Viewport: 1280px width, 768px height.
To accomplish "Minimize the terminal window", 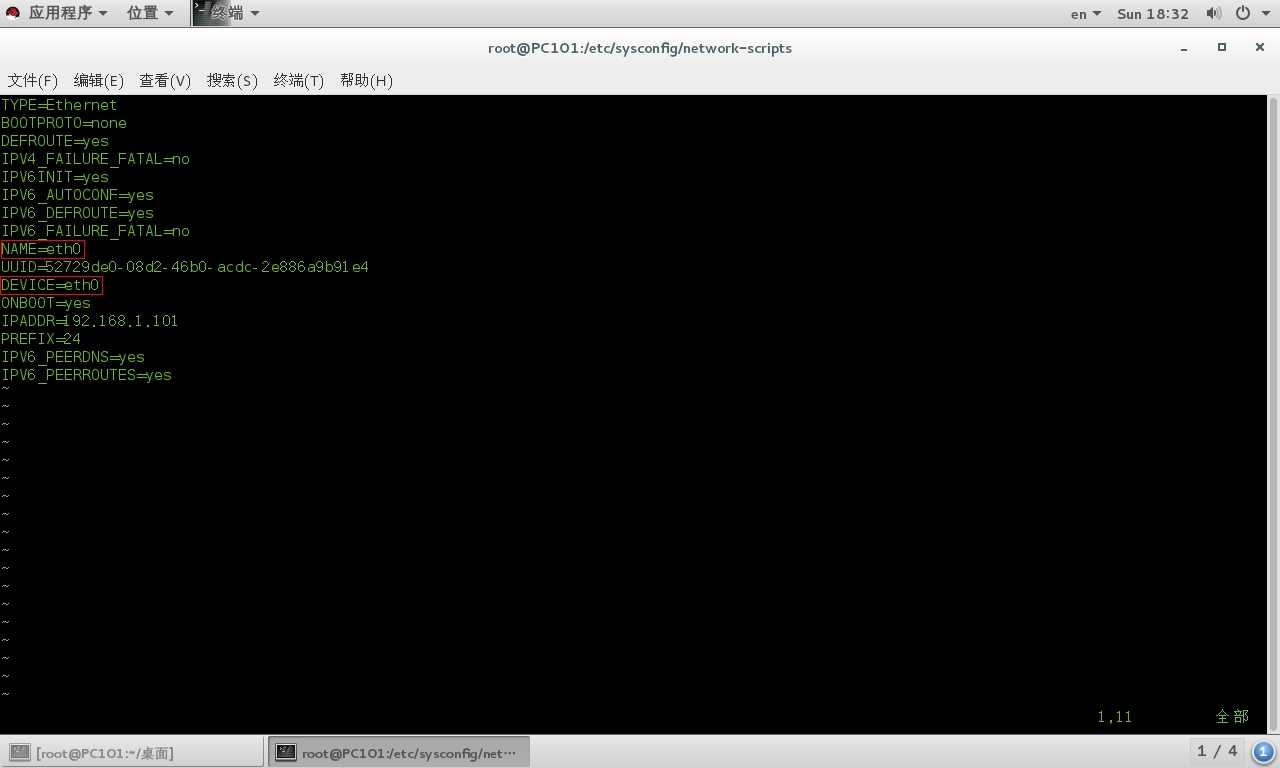I will coord(1185,48).
